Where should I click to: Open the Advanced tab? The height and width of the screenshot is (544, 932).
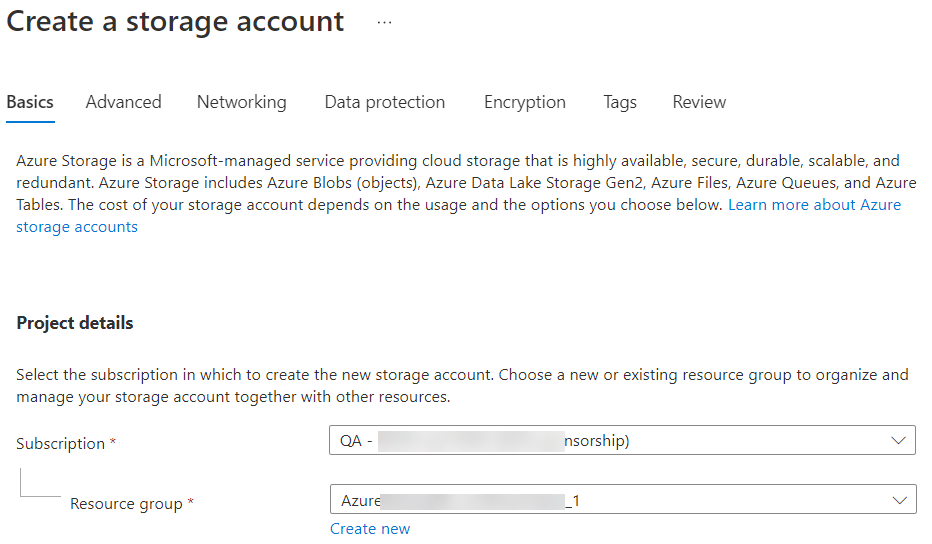[x=124, y=102]
